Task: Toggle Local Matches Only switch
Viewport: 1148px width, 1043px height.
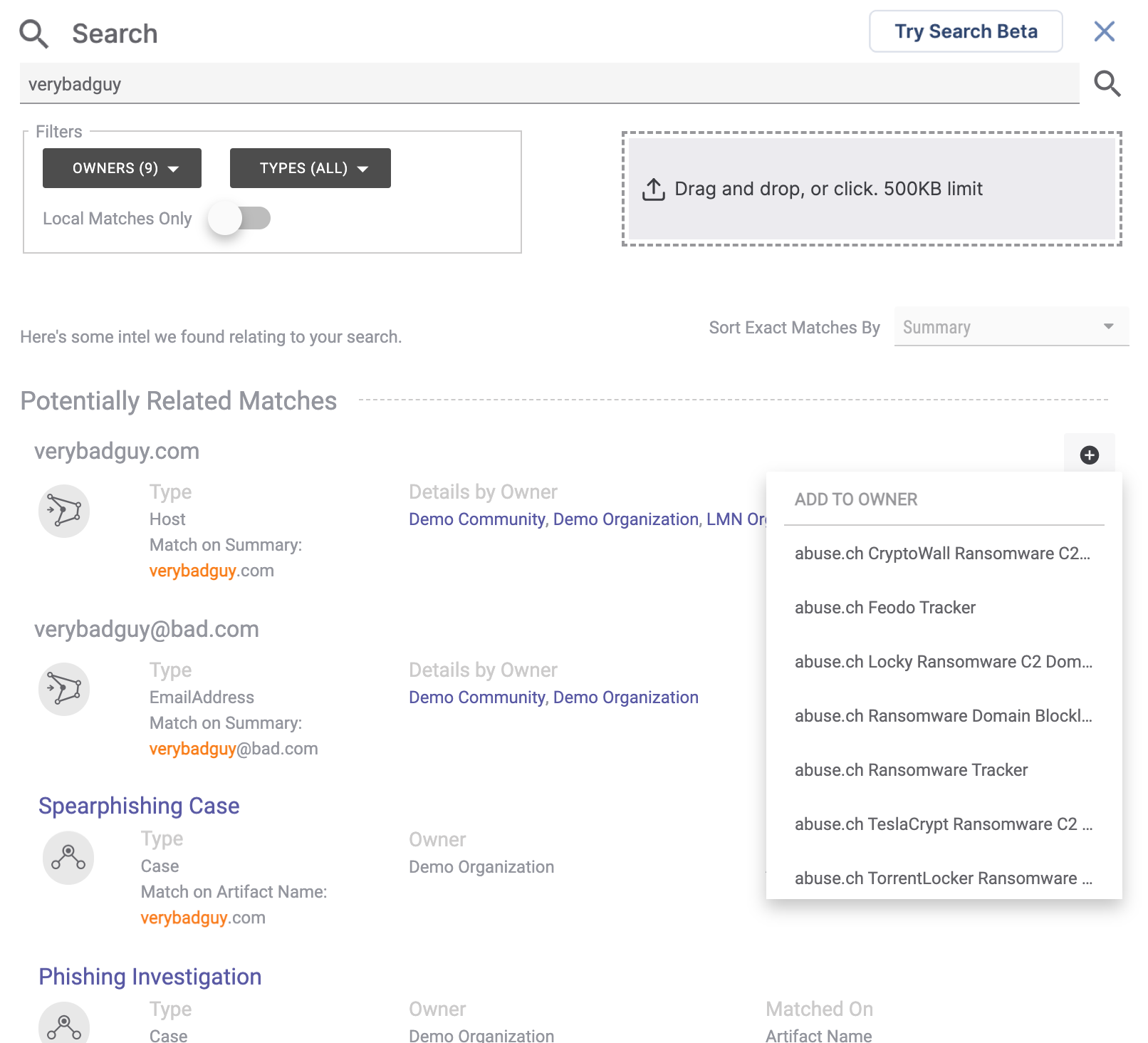Action: coord(239,218)
